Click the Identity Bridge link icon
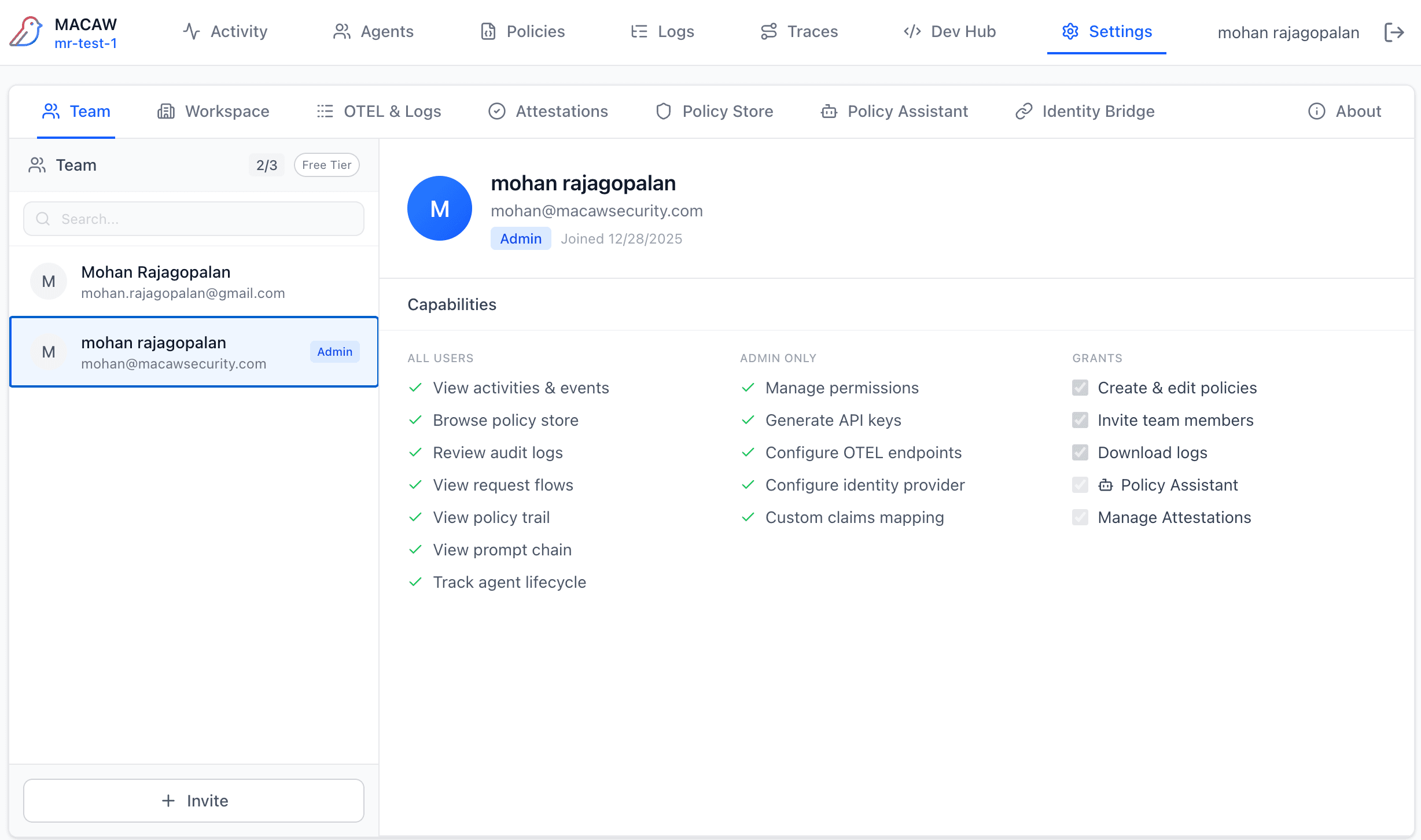This screenshot has width=1421, height=840. [x=1024, y=111]
